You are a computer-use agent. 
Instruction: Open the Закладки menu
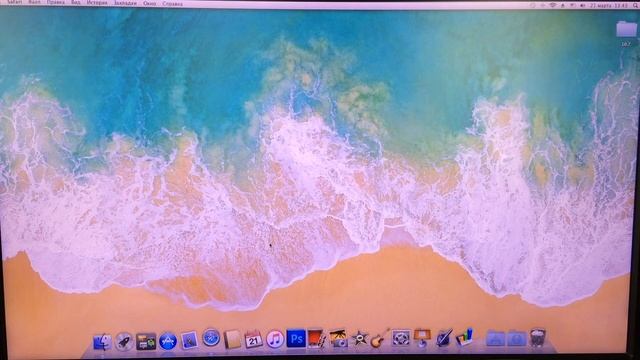tap(125, 3)
